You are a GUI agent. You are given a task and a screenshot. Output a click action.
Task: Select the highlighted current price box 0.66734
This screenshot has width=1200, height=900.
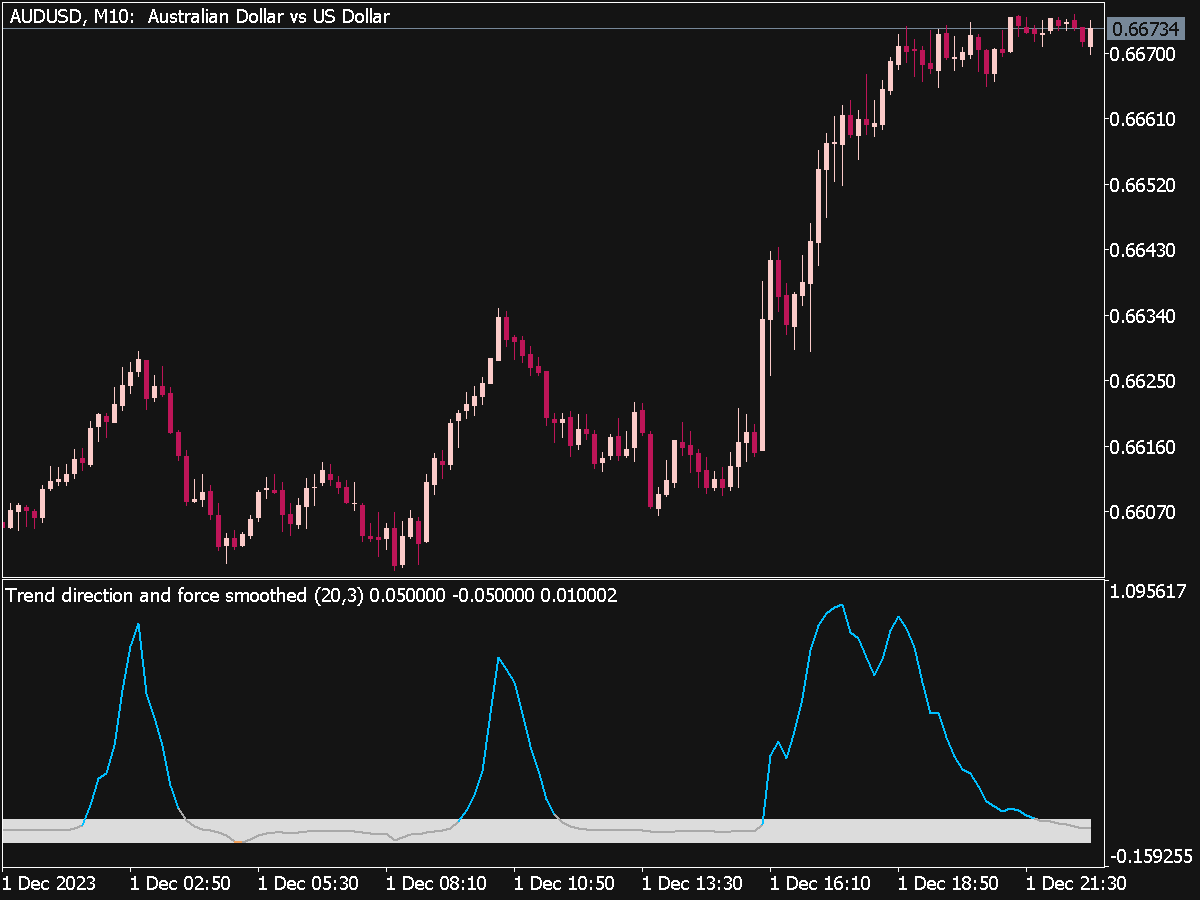point(1148,29)
